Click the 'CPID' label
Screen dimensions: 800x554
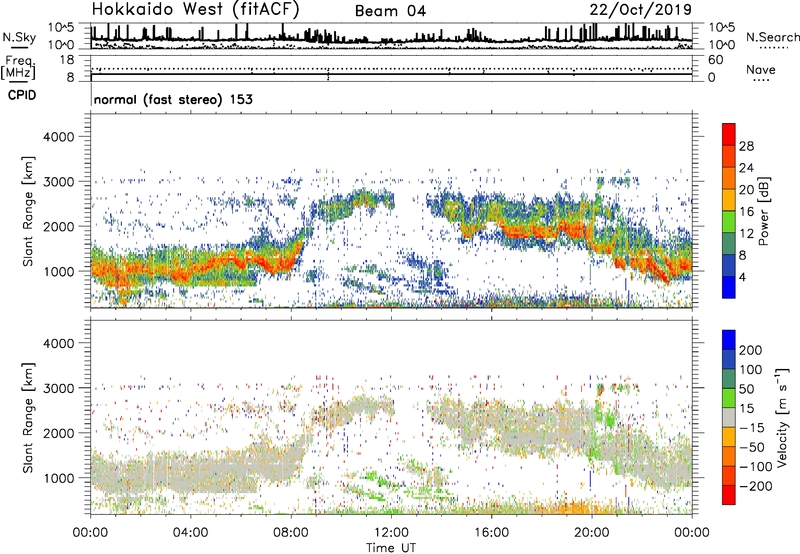click(x=22, y=95)
